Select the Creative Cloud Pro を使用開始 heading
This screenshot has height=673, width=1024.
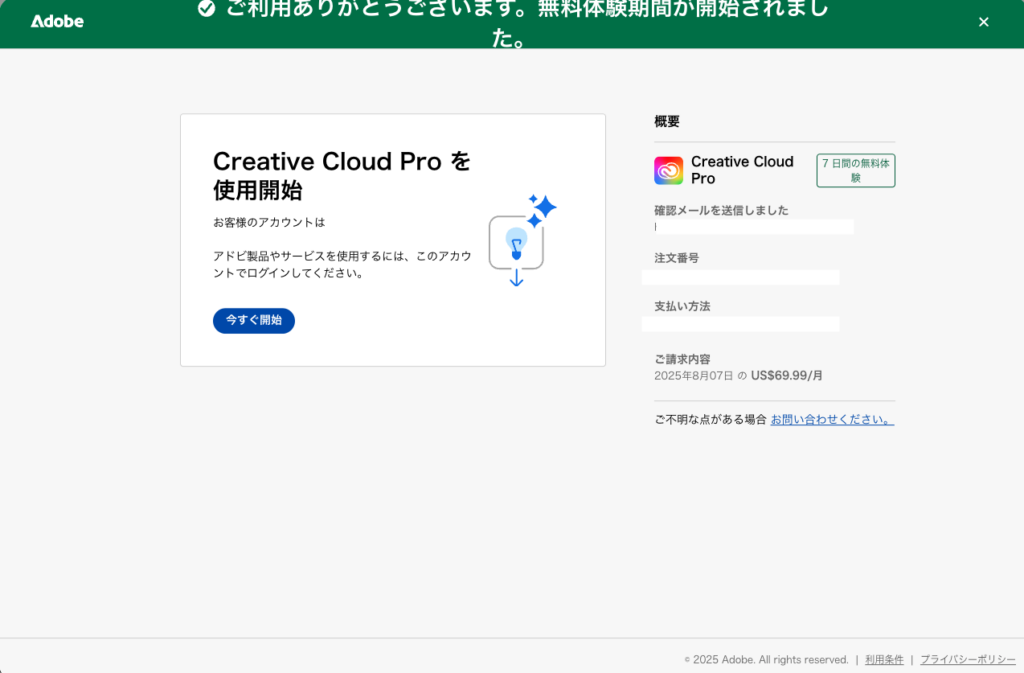(x=342, y=176)
